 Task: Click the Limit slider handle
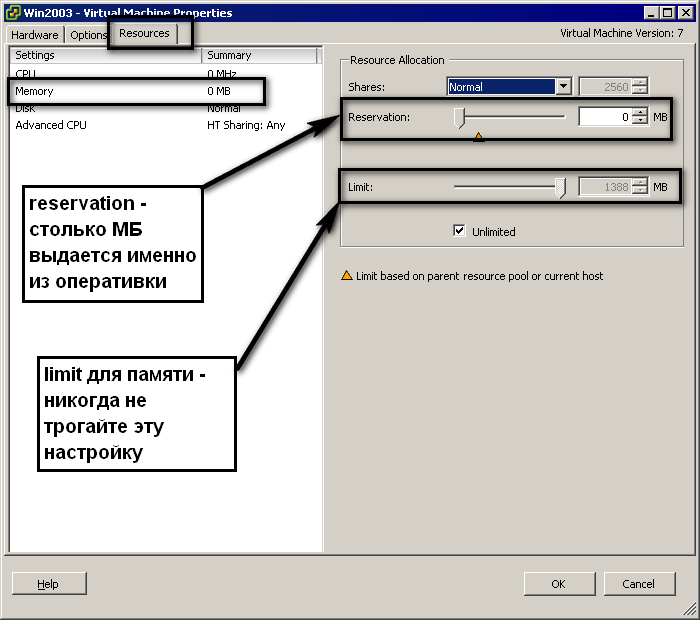(x=561, y=187)
